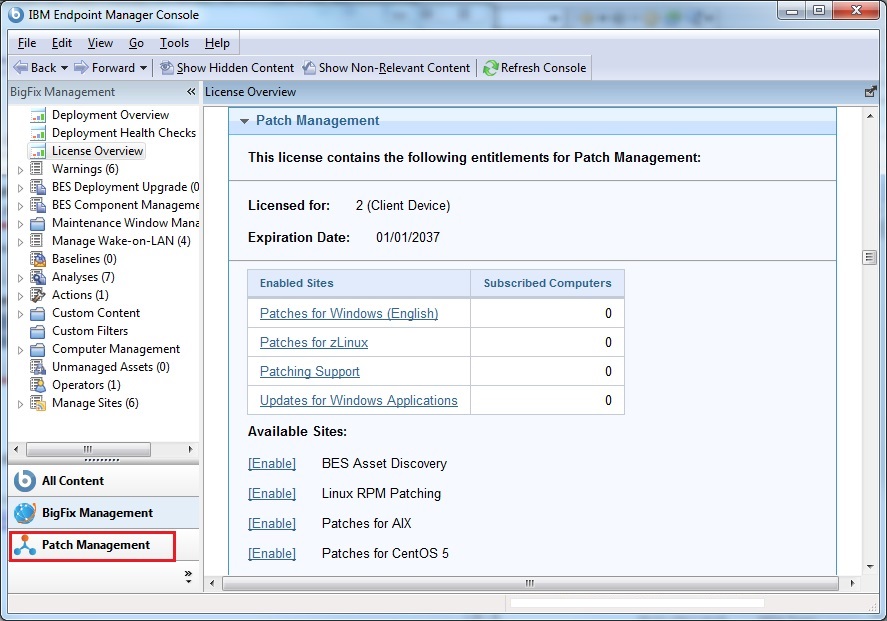Open the Tools menu

[x=174, y=43]
